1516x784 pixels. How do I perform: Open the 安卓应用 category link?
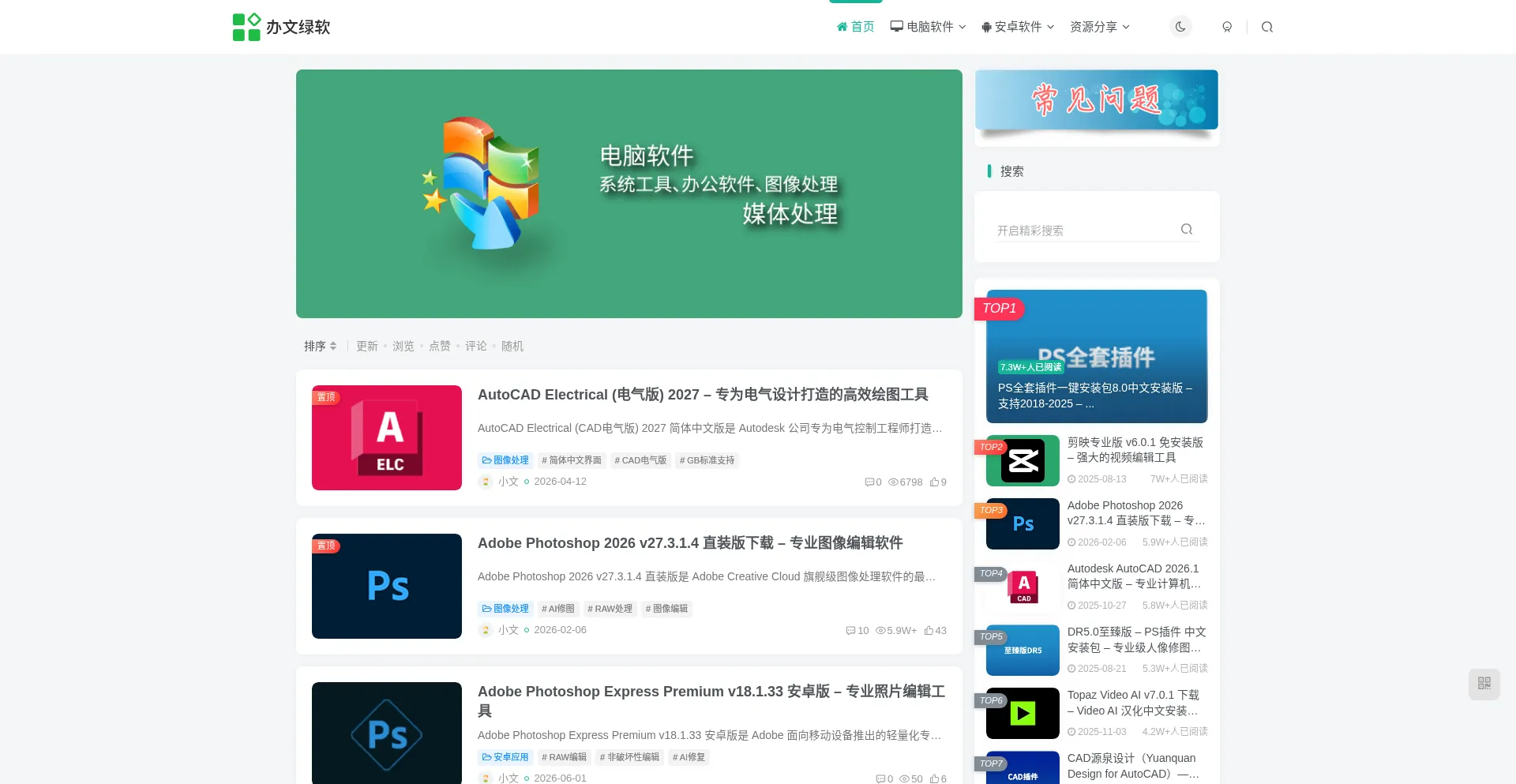tap(505, 757)
